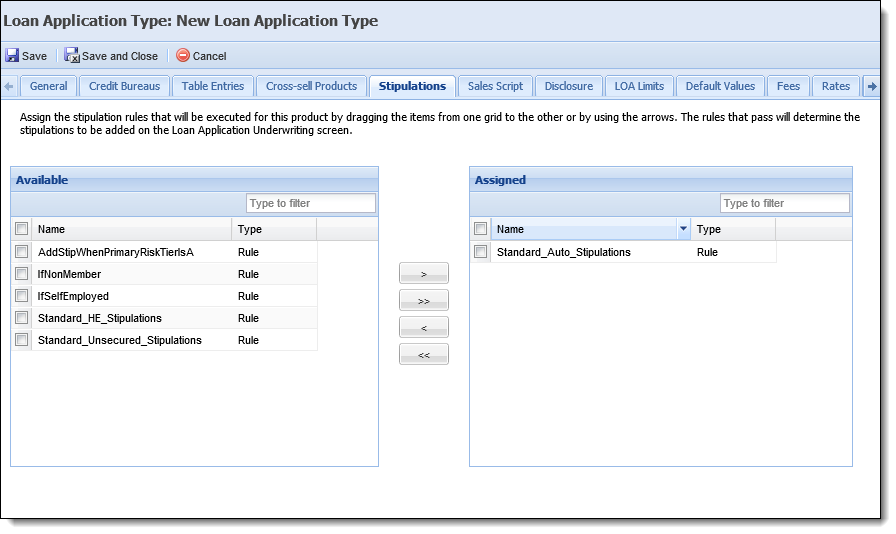Check the AddStipWhenPrimaryRiskTierIsA checkbox
The width and height of the screenshot is (896, 534).
coord(22,252)
